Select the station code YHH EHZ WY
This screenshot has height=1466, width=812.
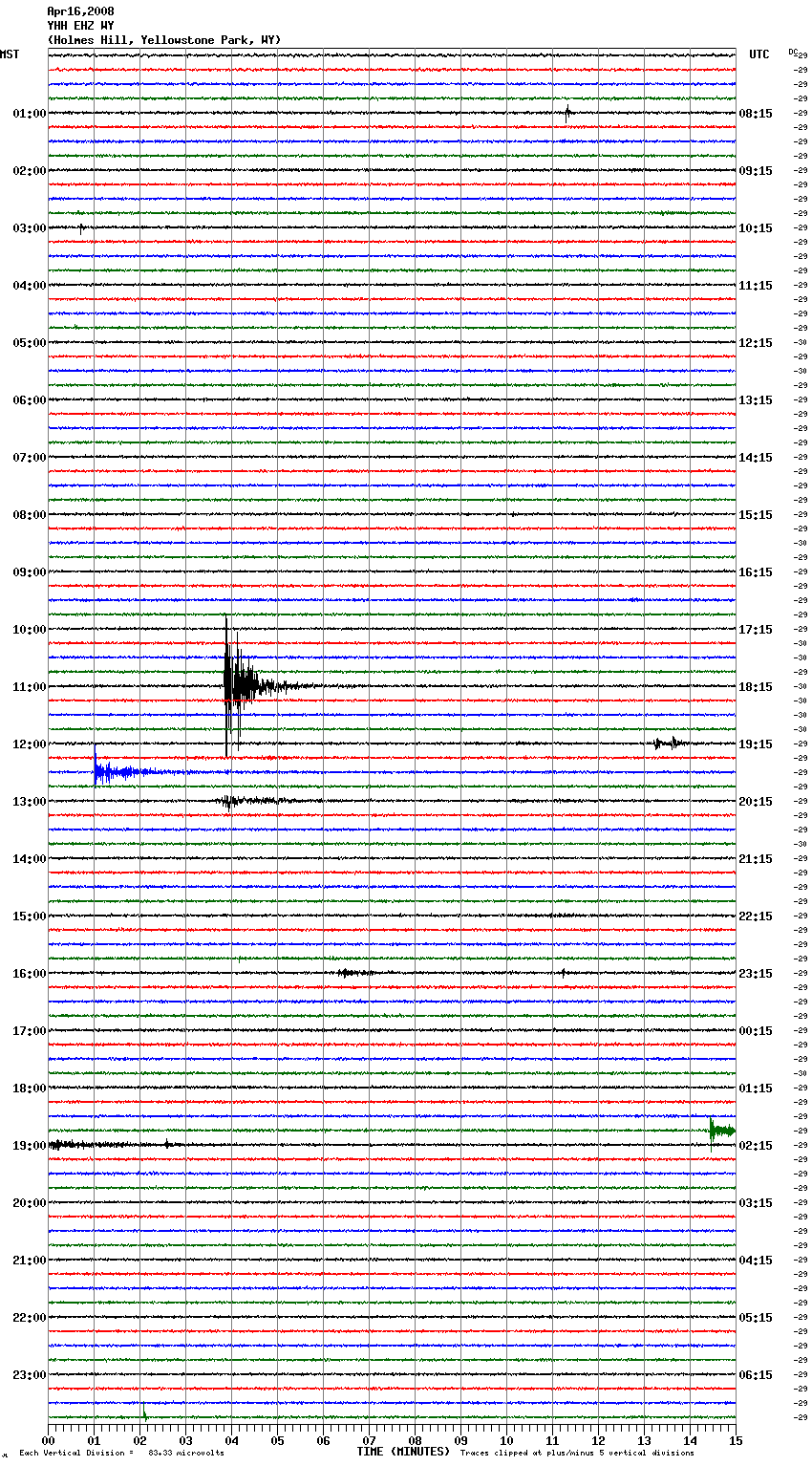[x=80, y=26]
